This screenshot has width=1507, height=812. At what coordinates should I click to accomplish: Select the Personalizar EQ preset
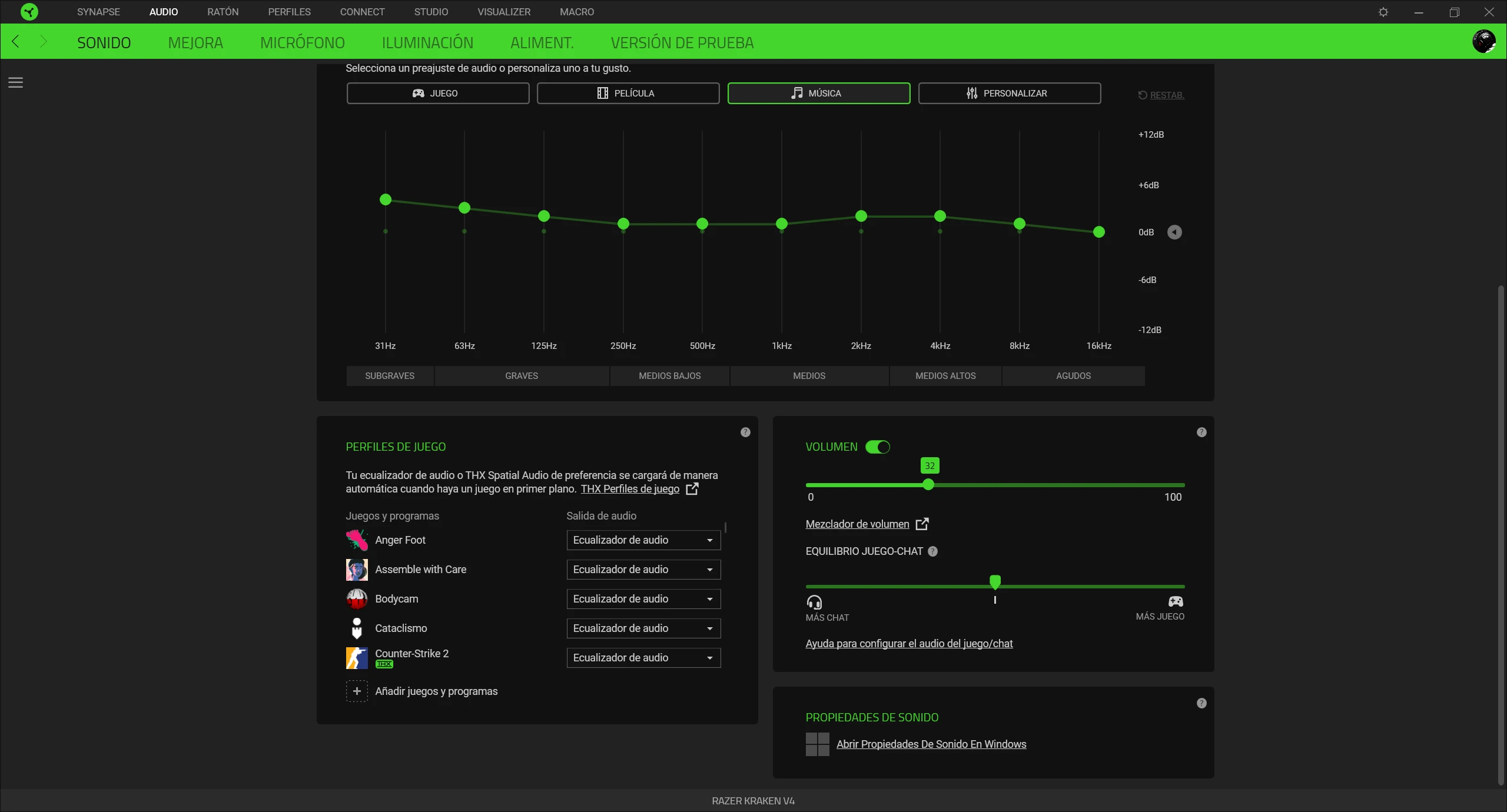click(x=1010, y=93)
